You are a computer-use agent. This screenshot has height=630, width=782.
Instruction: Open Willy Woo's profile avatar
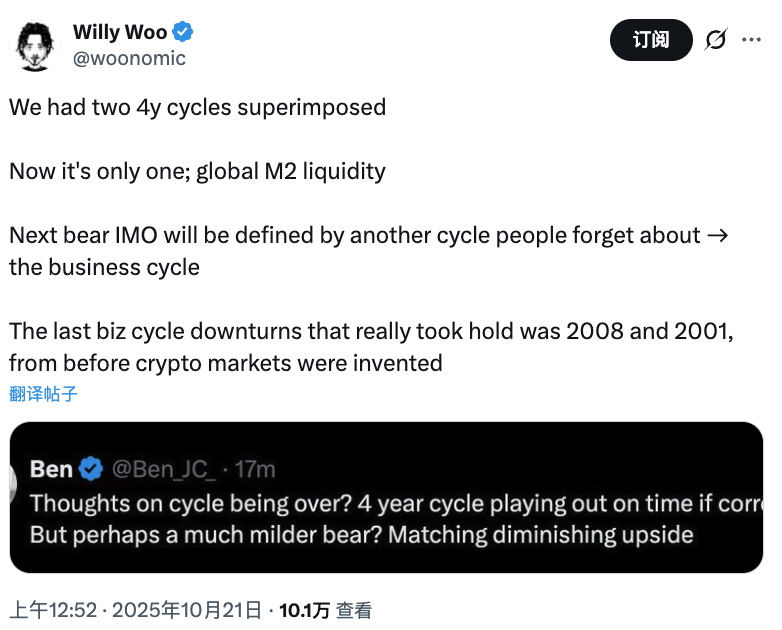coord(36,45)
